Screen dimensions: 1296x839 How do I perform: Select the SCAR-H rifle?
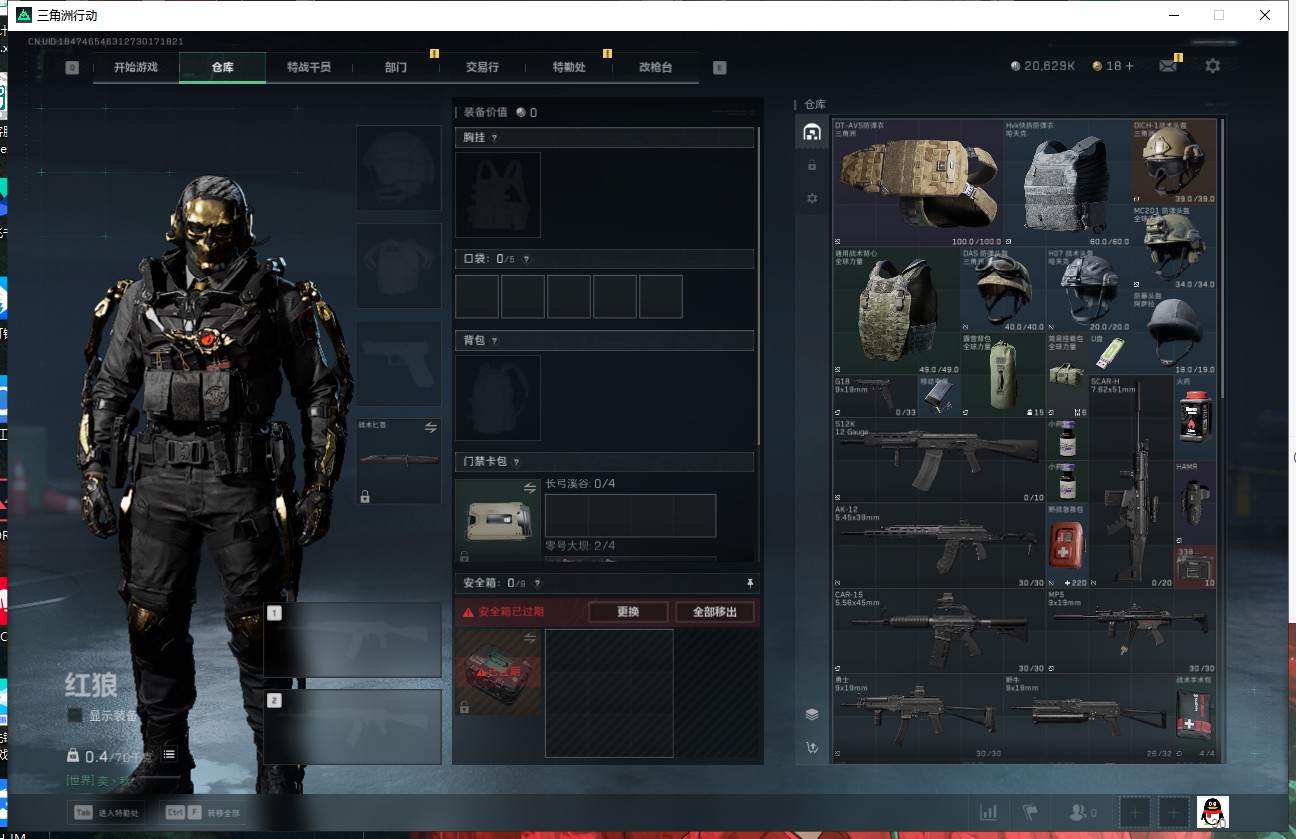(x=1131, y=482)
